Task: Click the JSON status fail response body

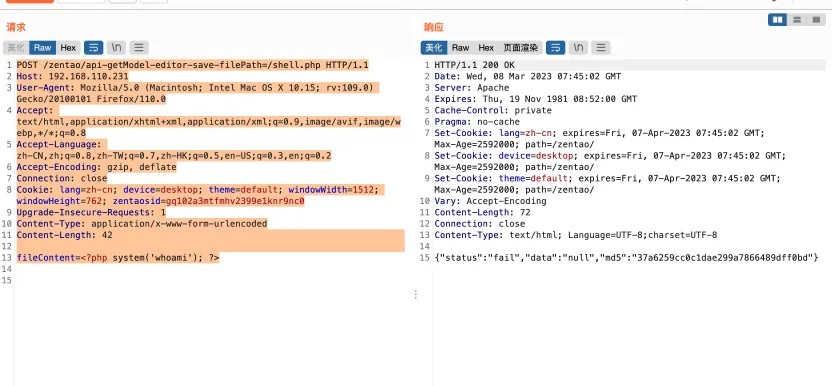Action: coord(626,258)
